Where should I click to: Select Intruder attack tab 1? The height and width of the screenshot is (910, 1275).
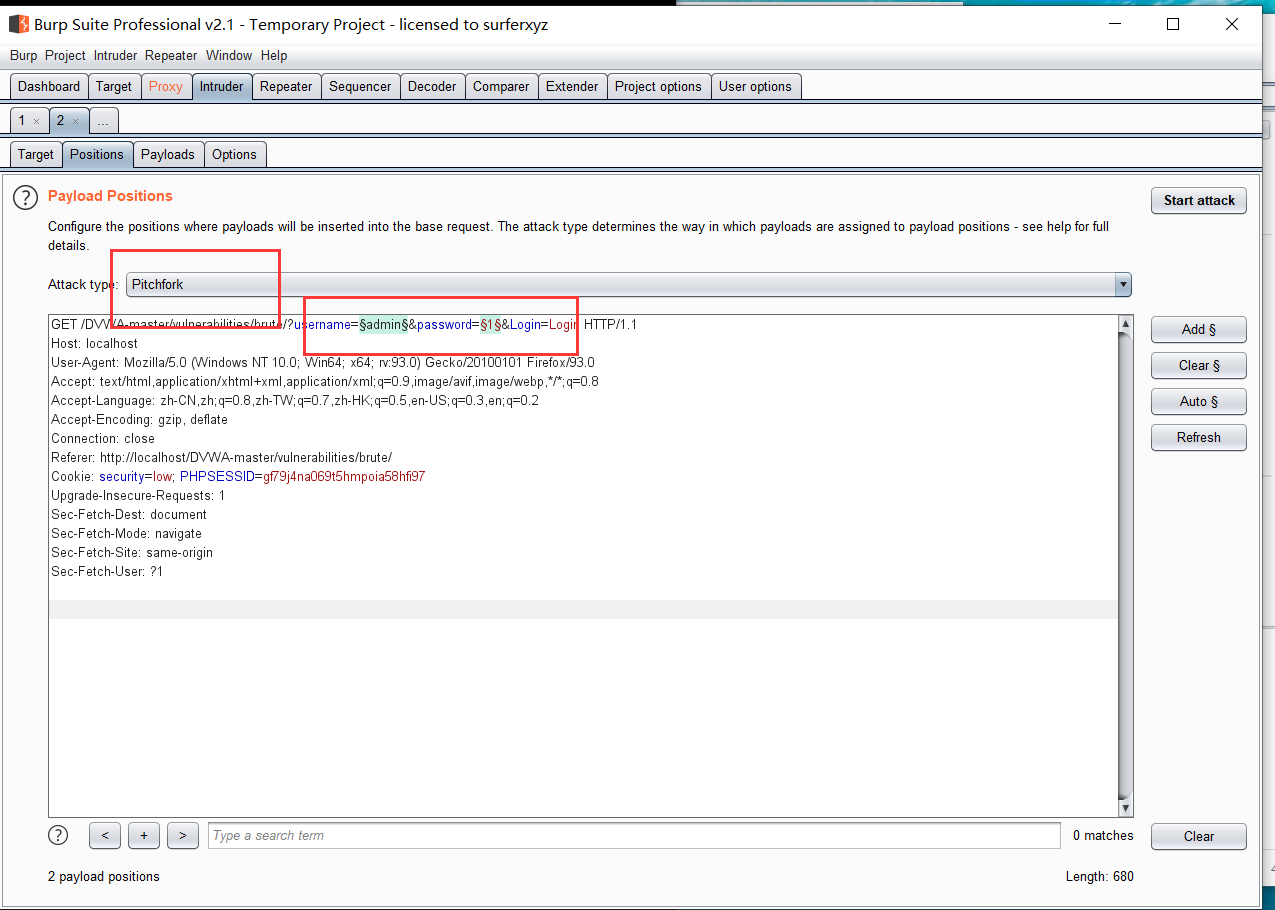click(x=21, y=121)
